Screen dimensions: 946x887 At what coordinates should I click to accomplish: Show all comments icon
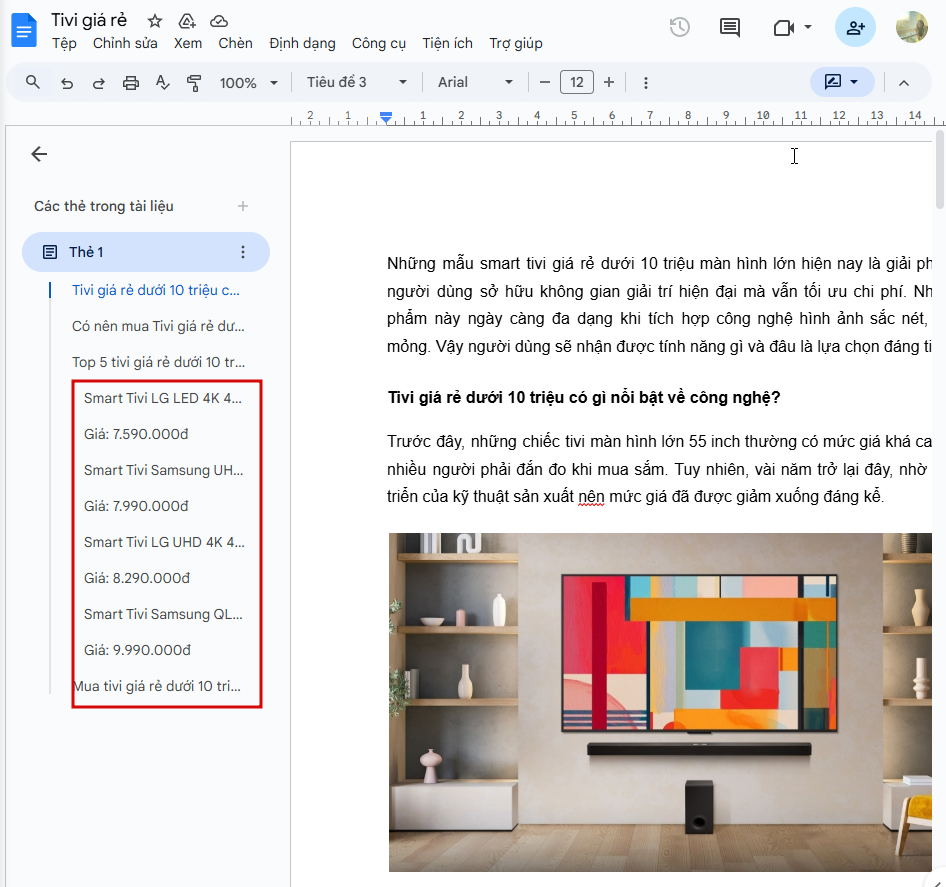click(x=730, y=27)
